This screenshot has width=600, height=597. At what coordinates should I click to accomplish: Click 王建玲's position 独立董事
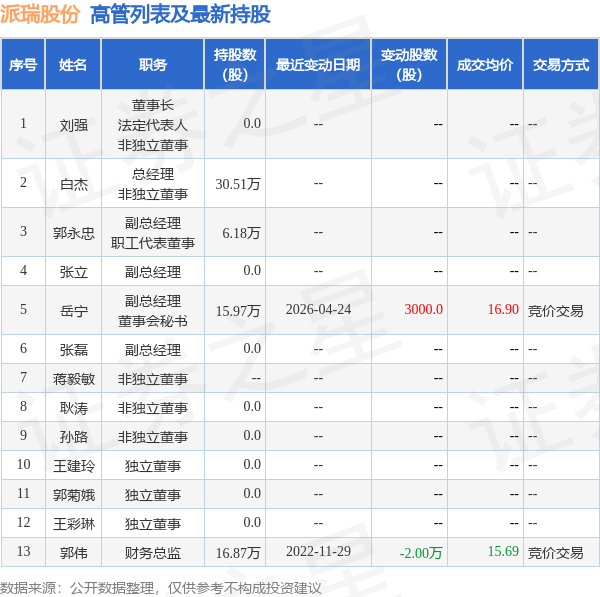(x=153, y=466)
